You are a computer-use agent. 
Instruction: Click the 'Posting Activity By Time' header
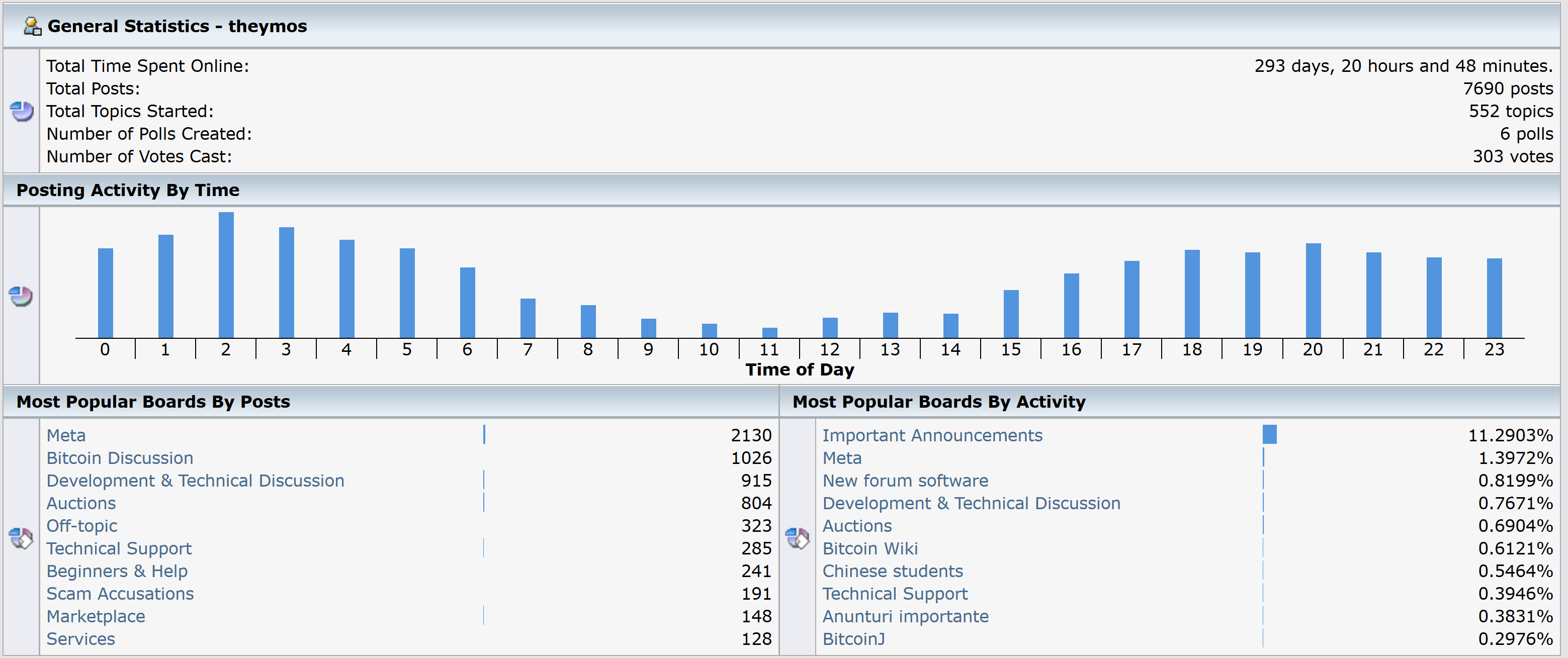pyautogui.click(x=128, y=190)
